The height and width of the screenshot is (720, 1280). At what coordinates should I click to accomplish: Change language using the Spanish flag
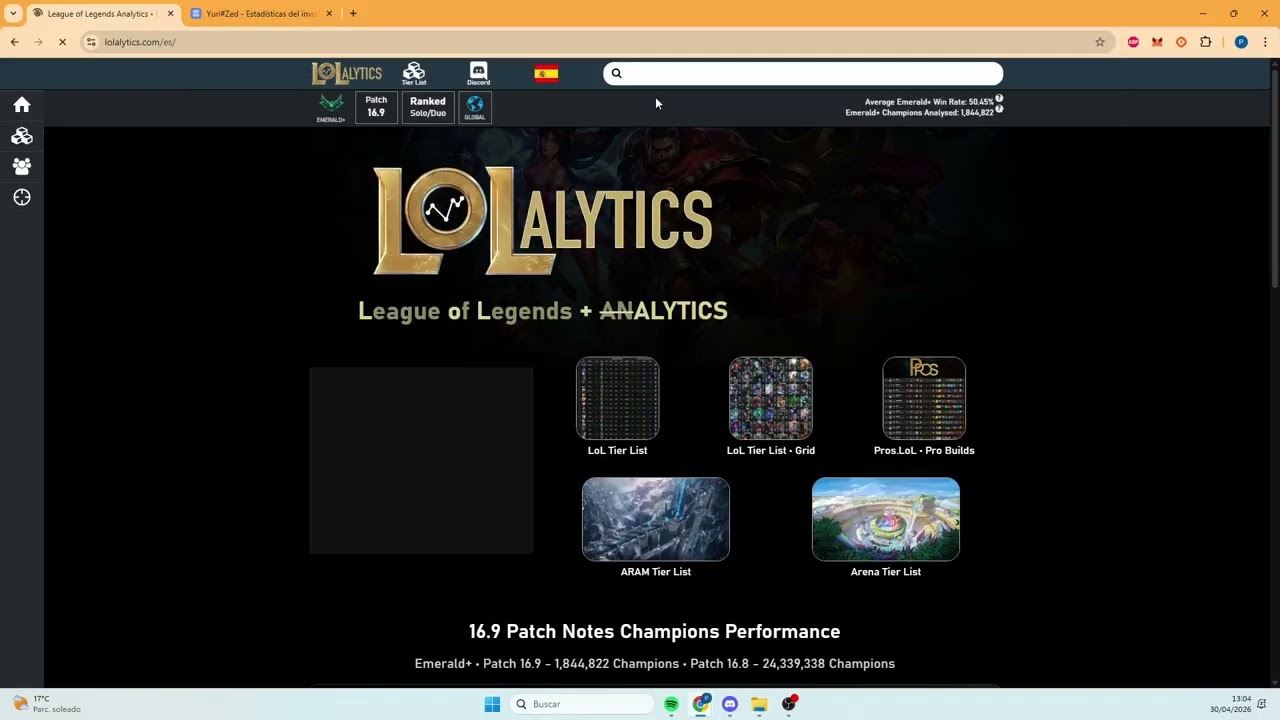pos(546,74)
